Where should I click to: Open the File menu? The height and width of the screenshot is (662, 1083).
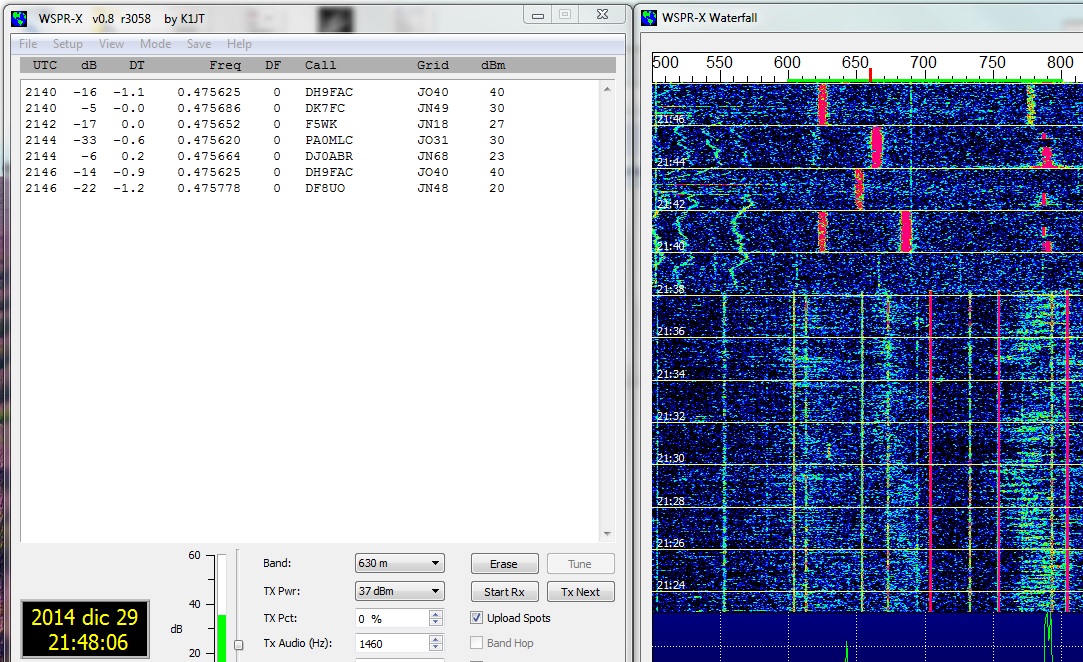click(x=28, y=44)
